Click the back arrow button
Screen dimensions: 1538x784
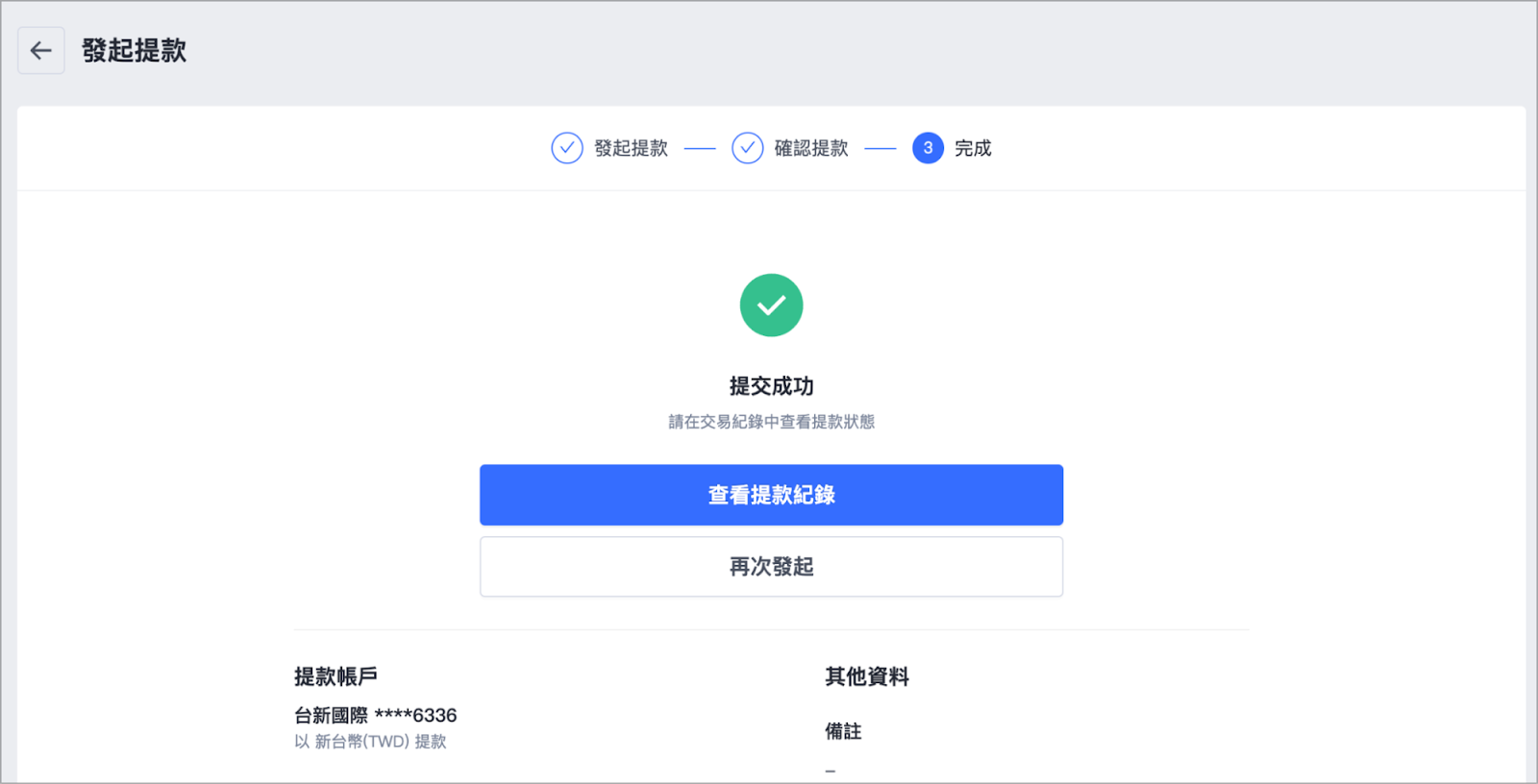tap(41, 51)
